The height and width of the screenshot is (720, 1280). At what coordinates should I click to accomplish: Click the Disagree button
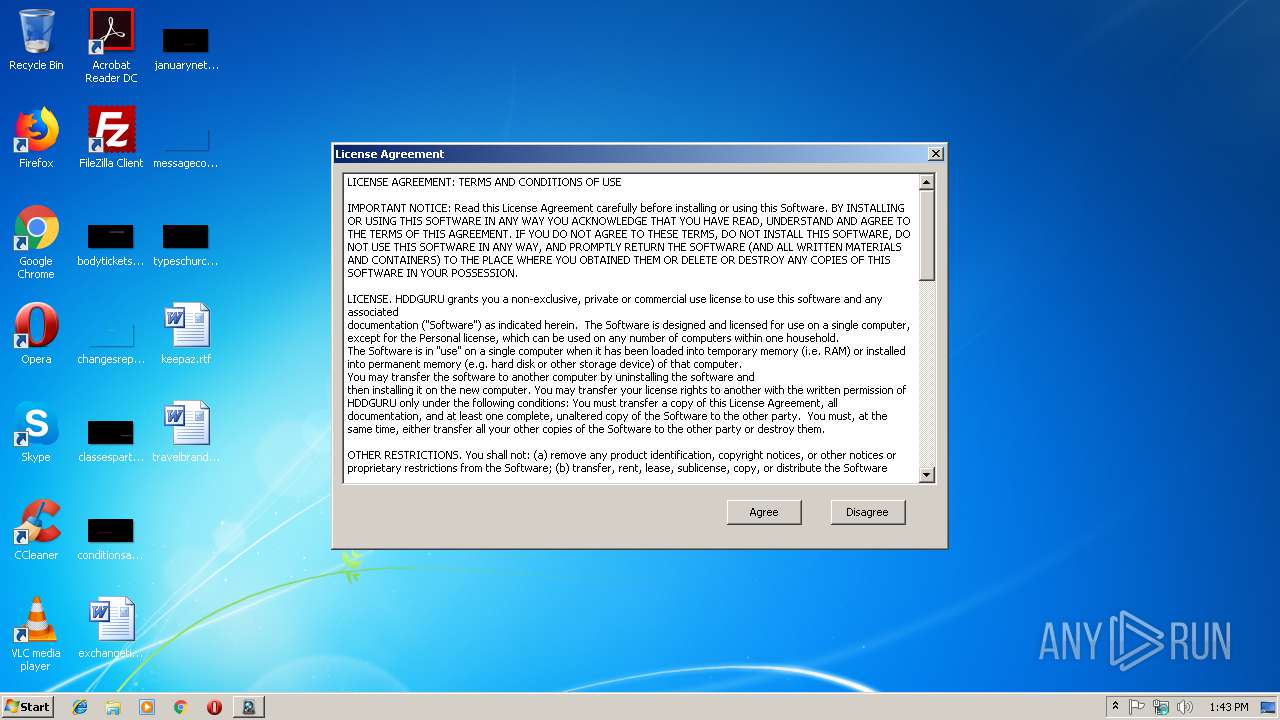867,512
